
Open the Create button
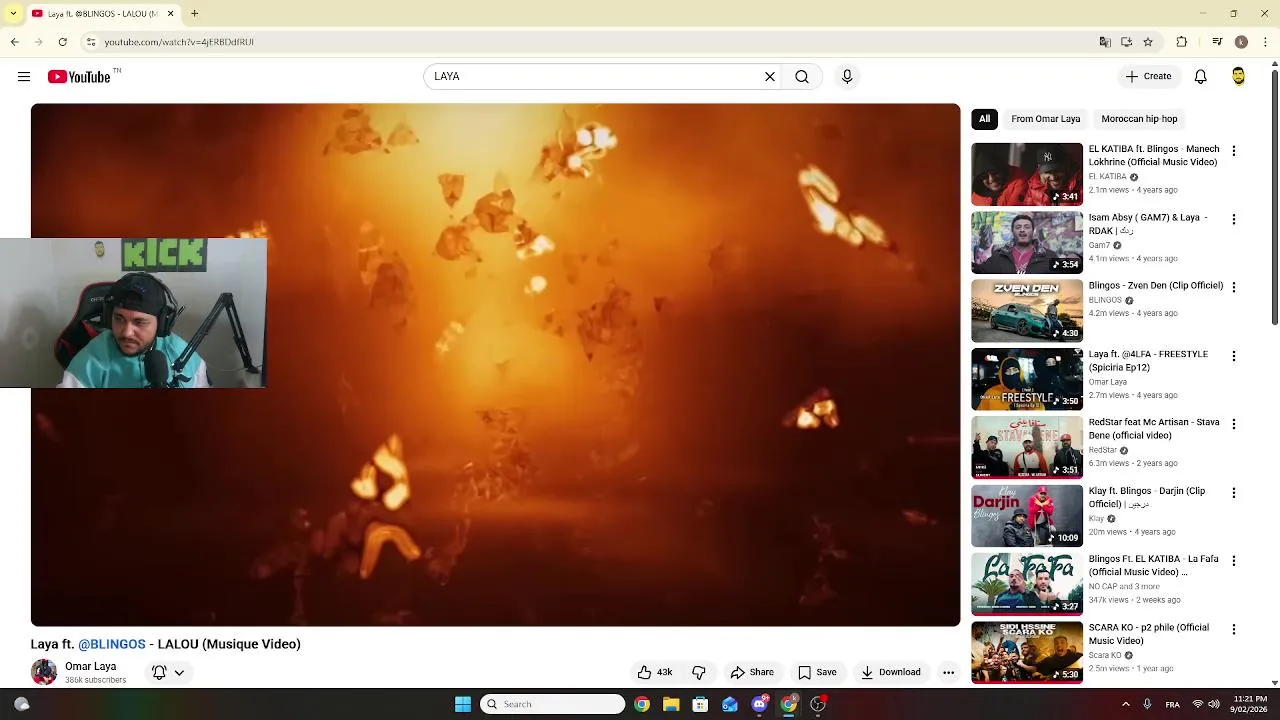click(x=1148, y=76)
